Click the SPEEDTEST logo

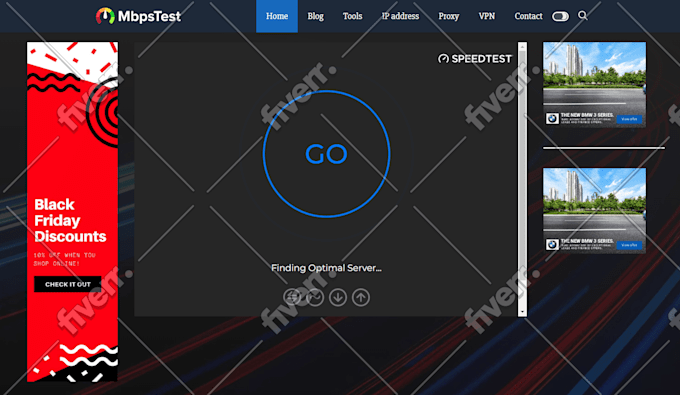coord(474,59)
